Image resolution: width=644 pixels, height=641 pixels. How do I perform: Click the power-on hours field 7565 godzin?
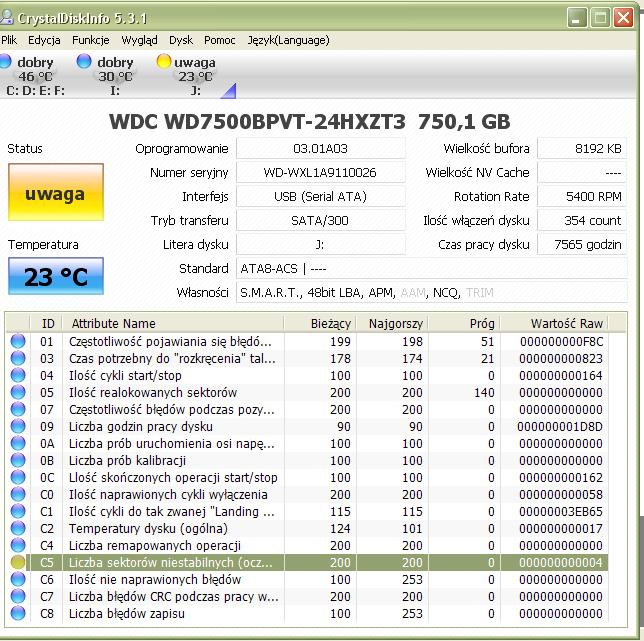[582, 244]
